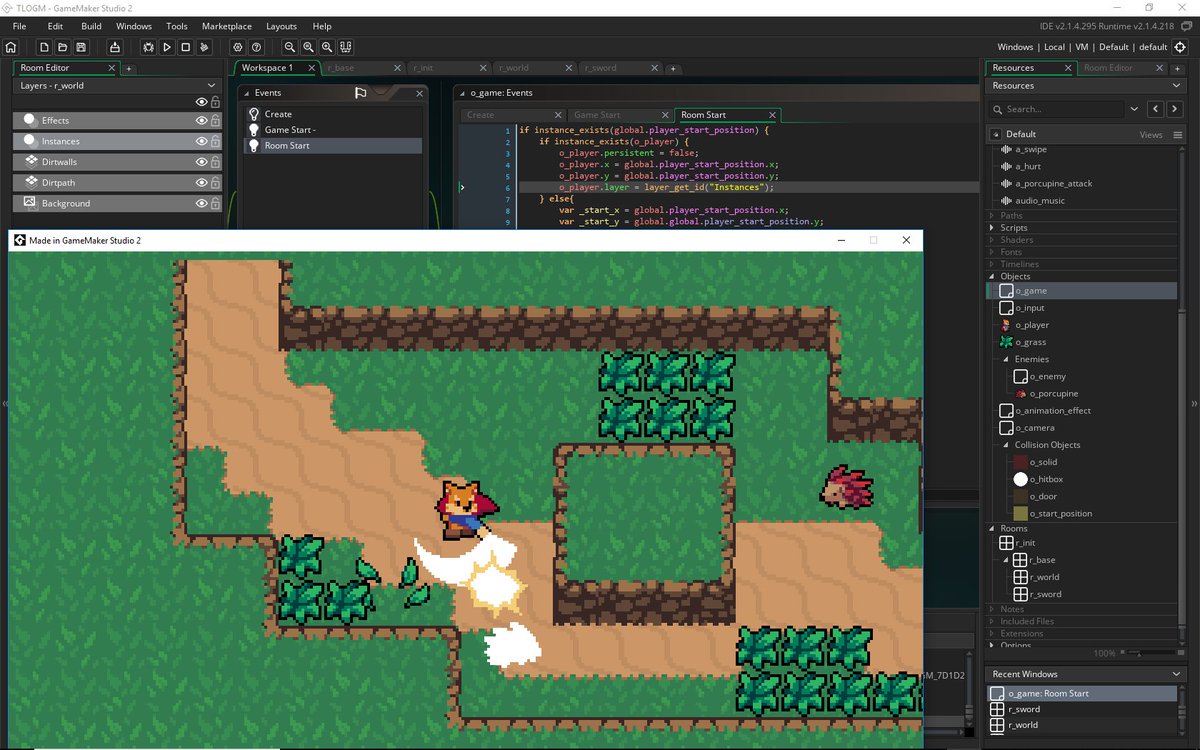Add a new workspace tab with plus
Viewport: 1200px width, 750px height.
pyautogui.click(x=673, y=69)
